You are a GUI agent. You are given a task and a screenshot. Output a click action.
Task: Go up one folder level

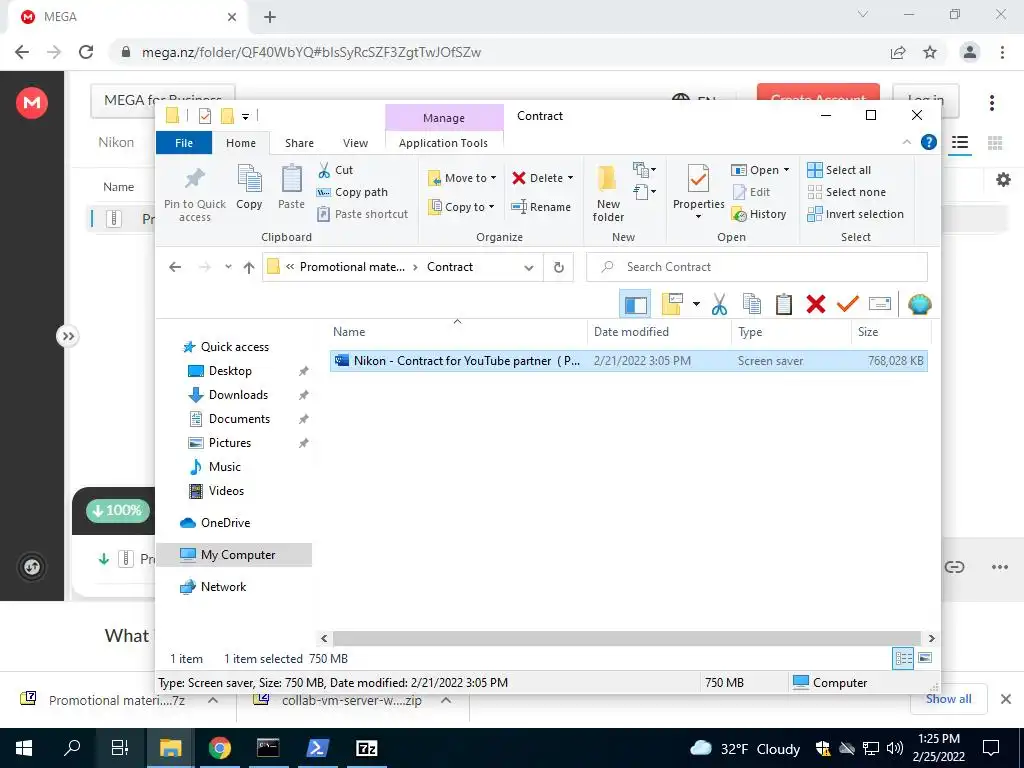point(249,267)
